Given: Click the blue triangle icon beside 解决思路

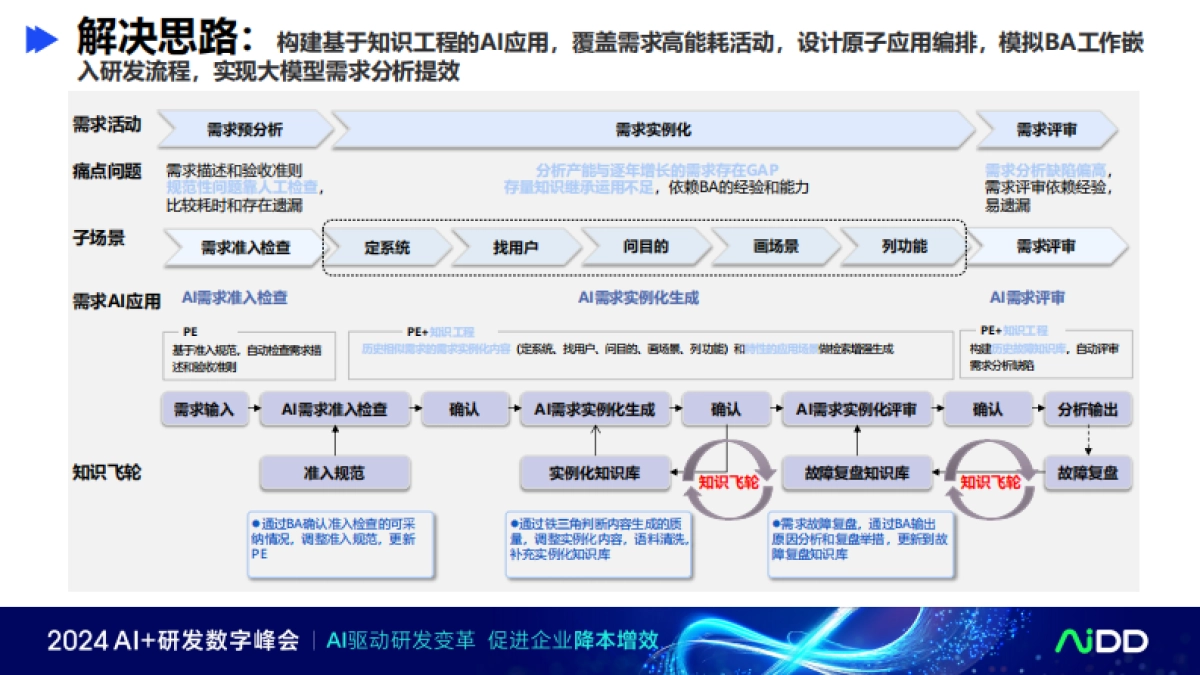Looking at the screenshot, I should [40, 37].
